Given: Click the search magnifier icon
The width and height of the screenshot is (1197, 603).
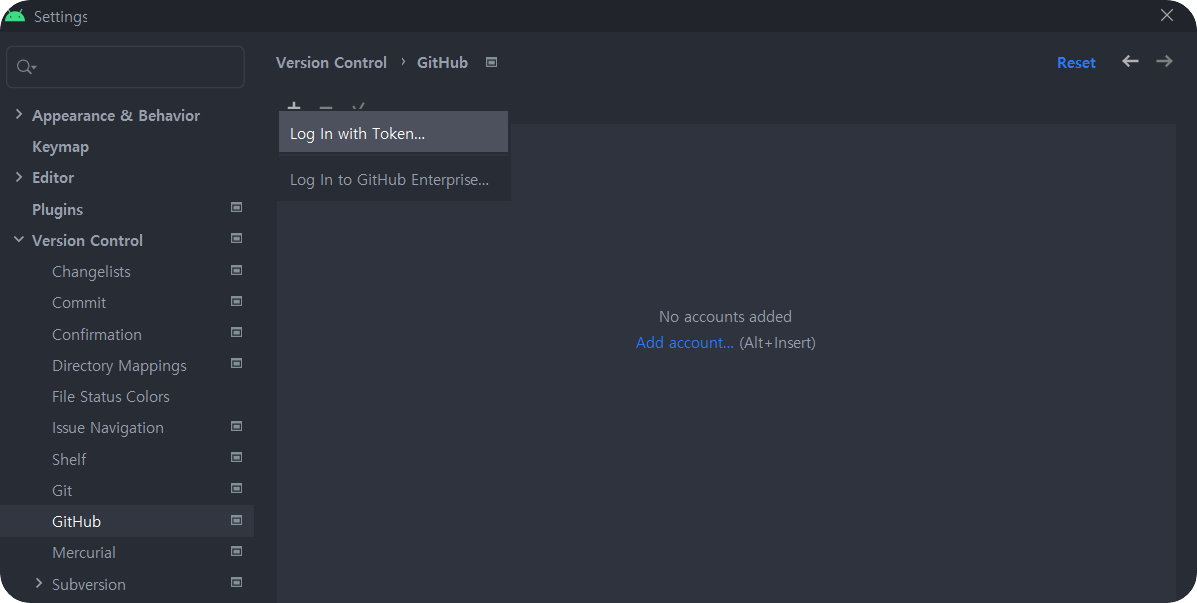Looking at the screenshot, I should click(26, 67).
